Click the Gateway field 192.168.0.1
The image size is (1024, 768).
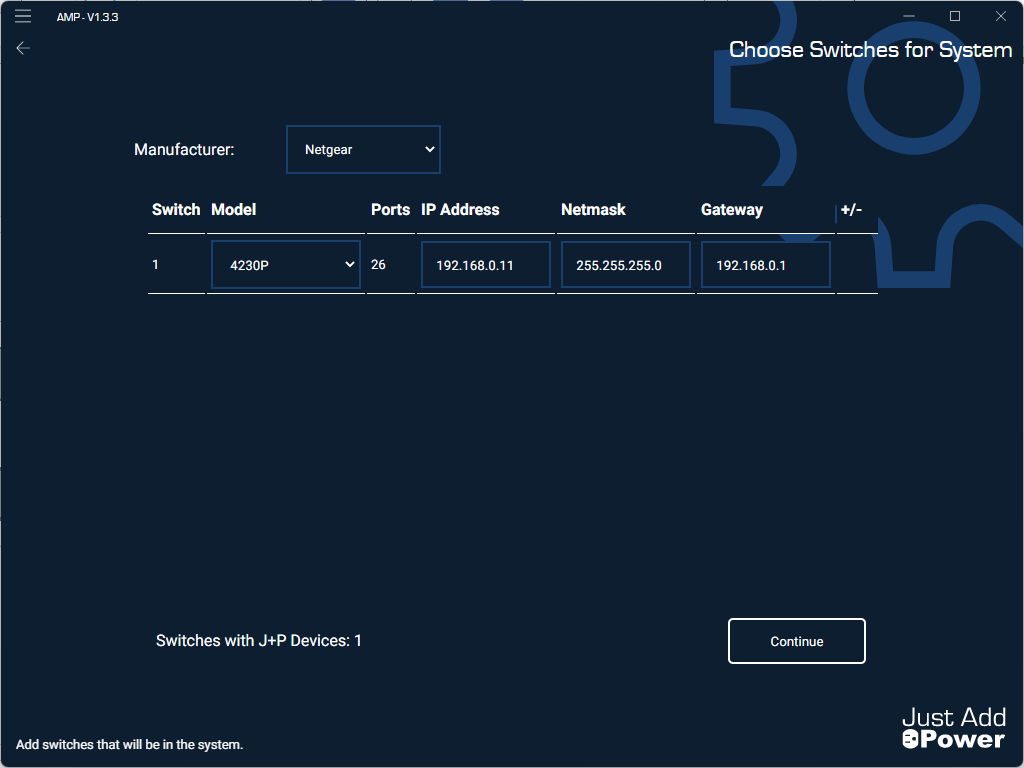tap(765, 264)
